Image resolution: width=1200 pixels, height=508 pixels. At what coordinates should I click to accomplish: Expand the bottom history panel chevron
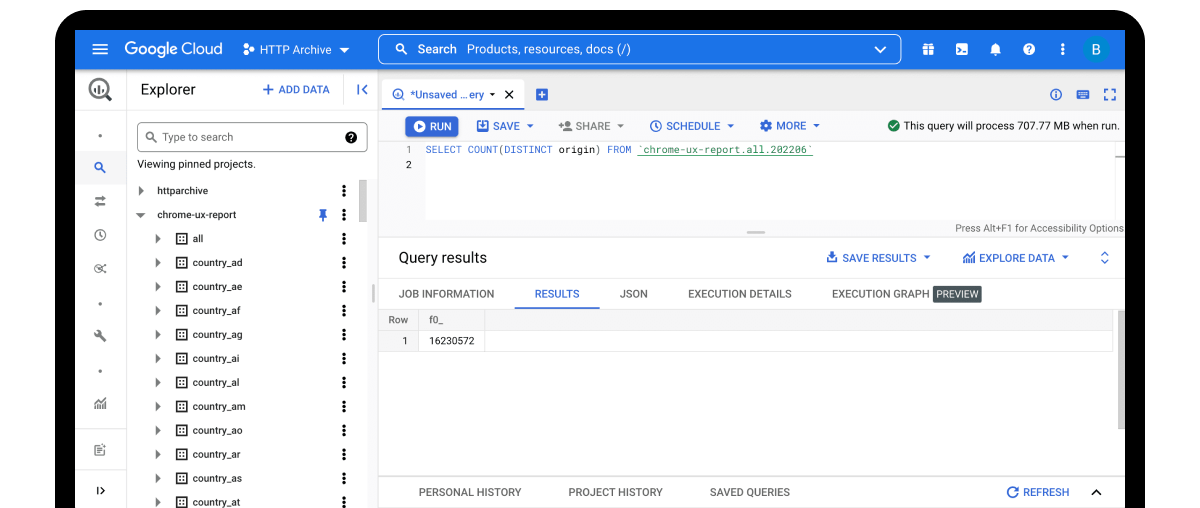(x=1096, y=492)
